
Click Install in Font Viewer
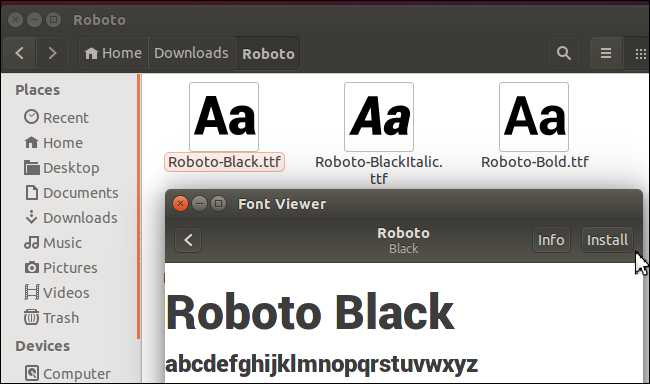point(607,240)
